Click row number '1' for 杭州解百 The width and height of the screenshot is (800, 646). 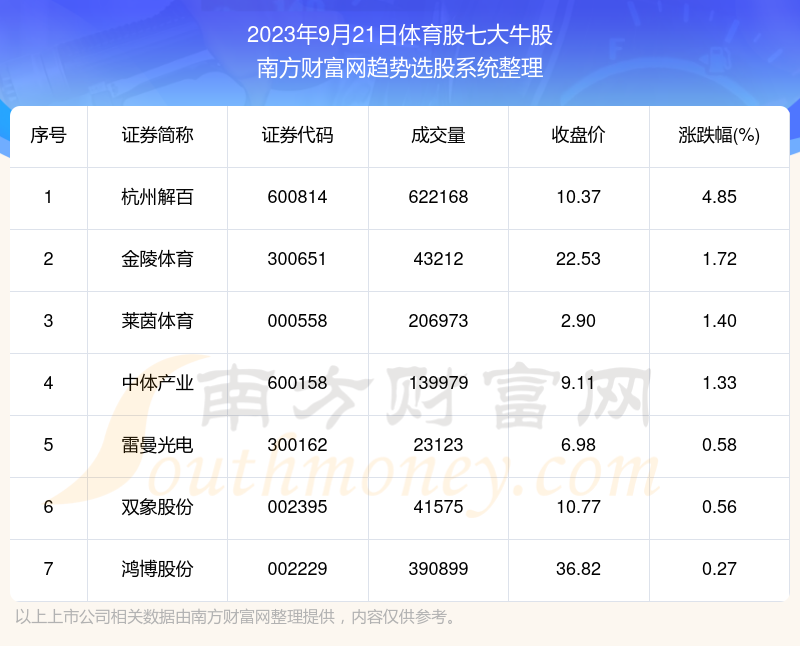pyautogui.click(x=48, y=197)
